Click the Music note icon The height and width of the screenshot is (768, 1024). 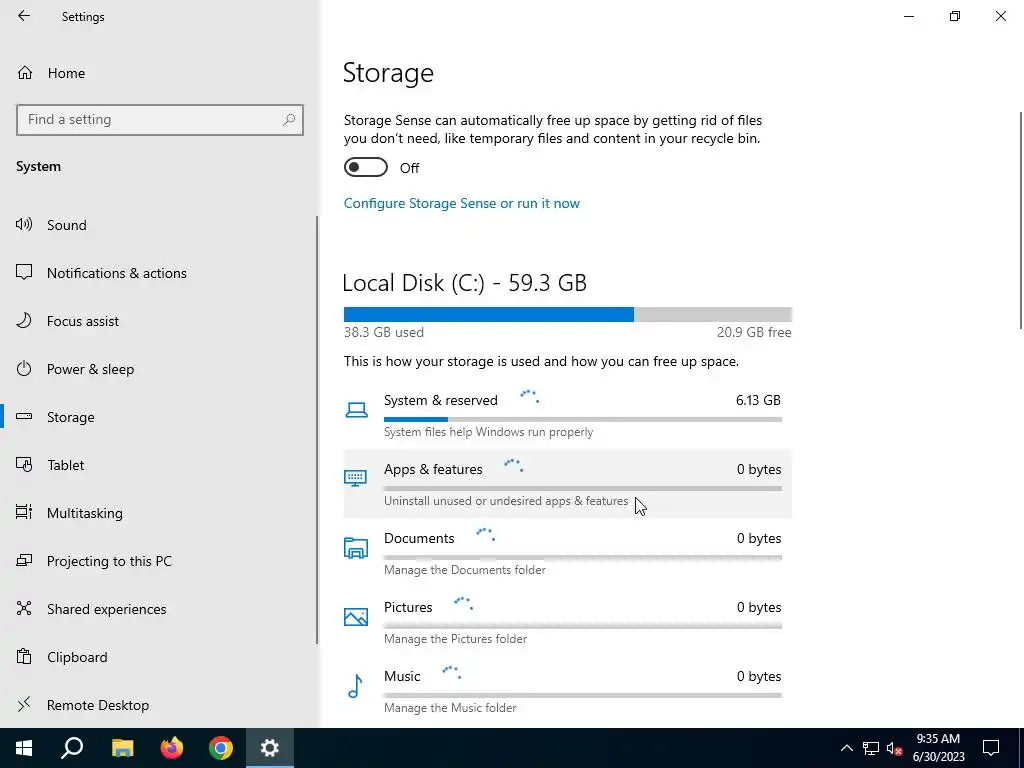click(x=355, y=686)
